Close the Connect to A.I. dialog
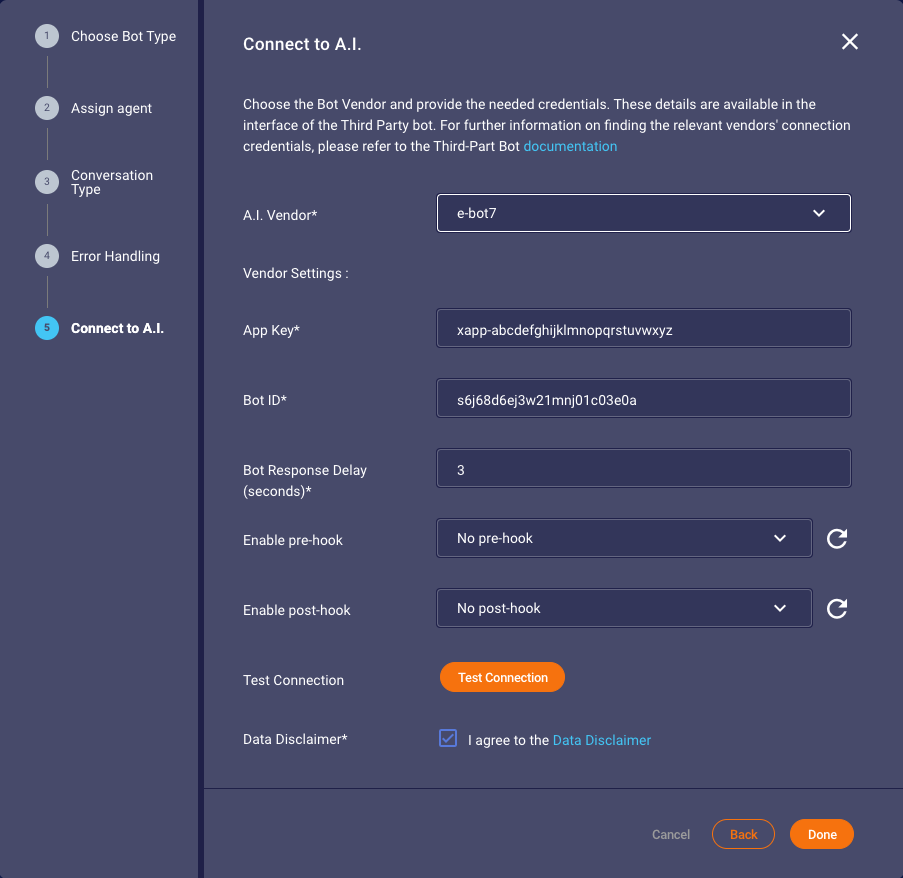The height and width of the screenshot is (878, 903). click(849, 41)
